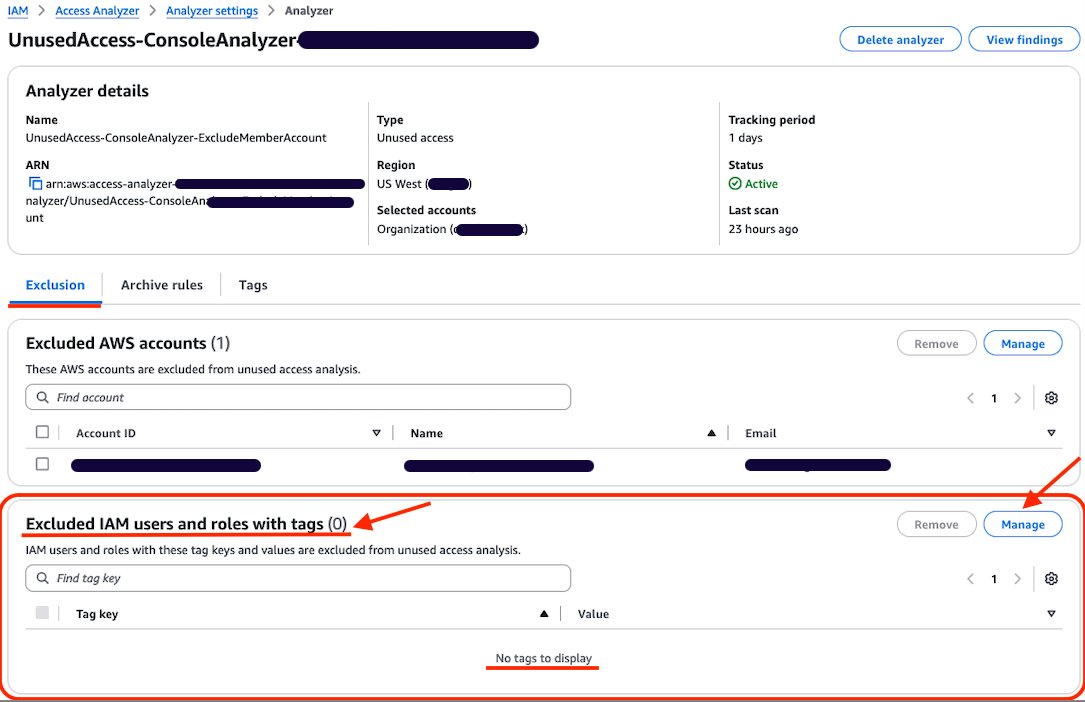Select all rows in excluded tags table
Viewport: 1085px width, 702px height.
tap(43, 612)
